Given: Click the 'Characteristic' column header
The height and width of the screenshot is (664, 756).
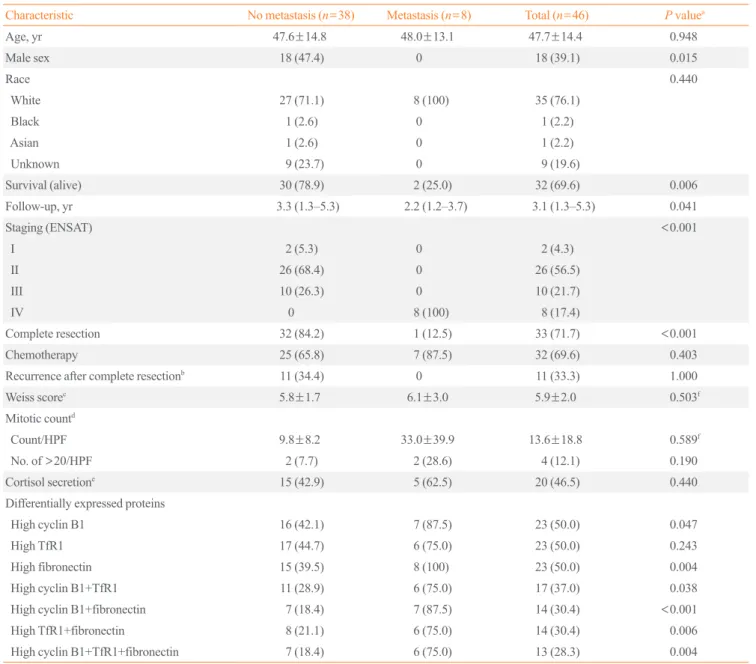Looking at the screenshot, I should [x=39, y=15].
